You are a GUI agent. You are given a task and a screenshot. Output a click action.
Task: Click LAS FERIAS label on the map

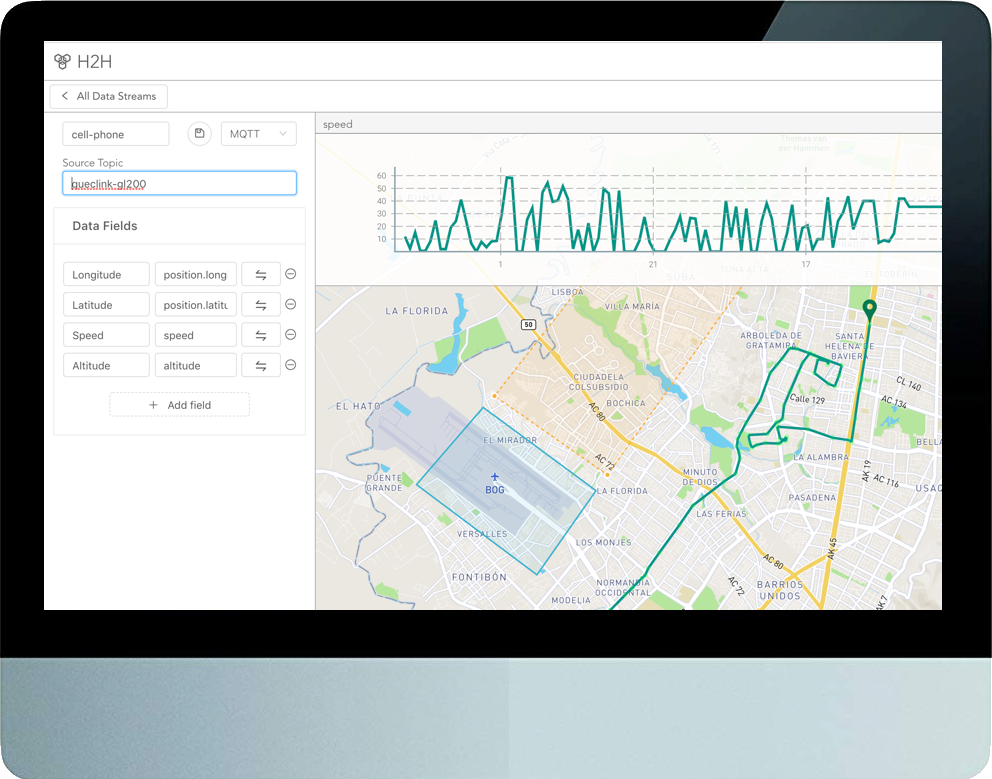tap(721, 514)
